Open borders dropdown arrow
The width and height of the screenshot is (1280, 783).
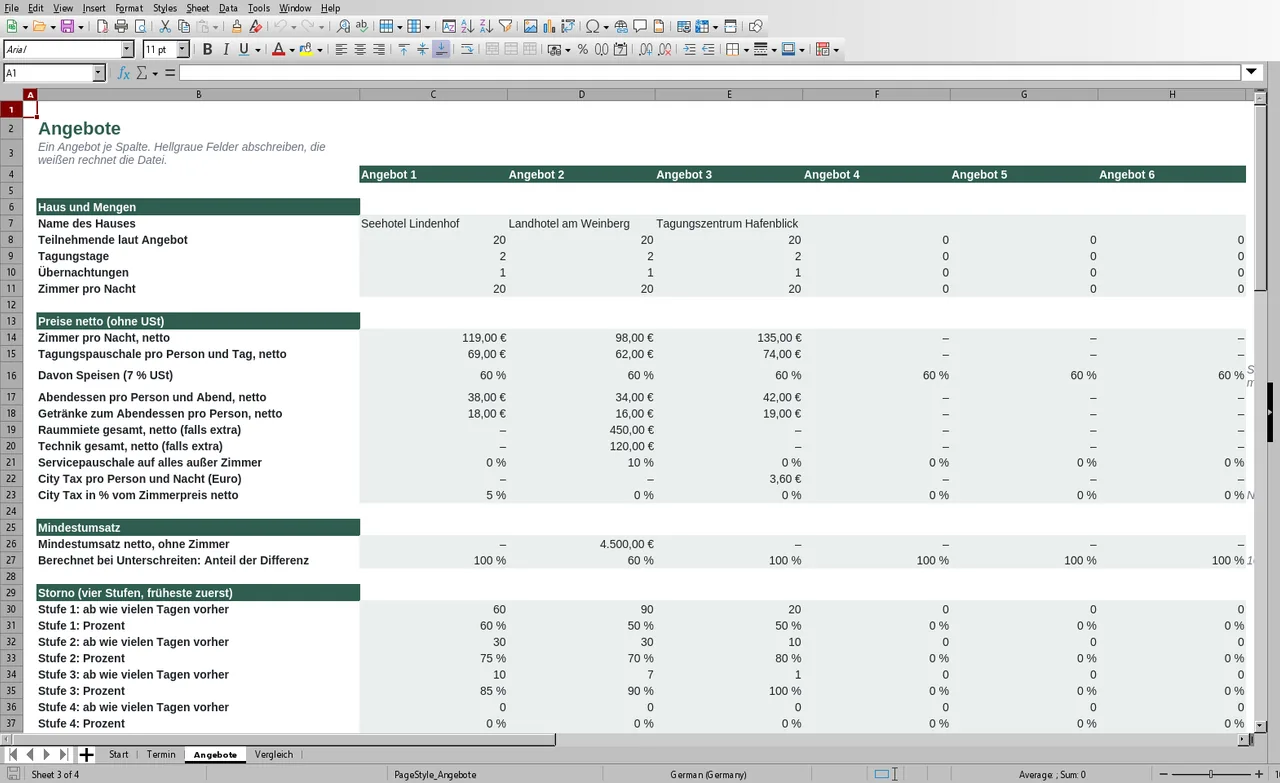point(745,49)
